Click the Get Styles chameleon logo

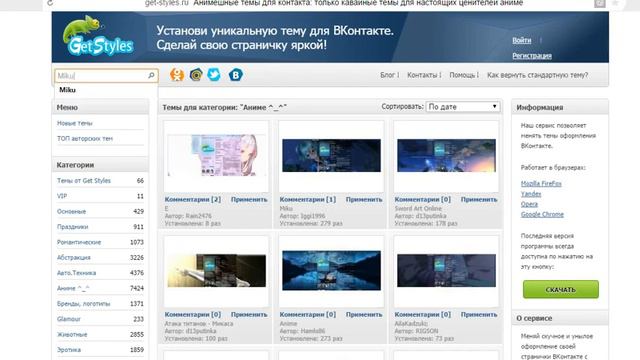click(98, 36)
